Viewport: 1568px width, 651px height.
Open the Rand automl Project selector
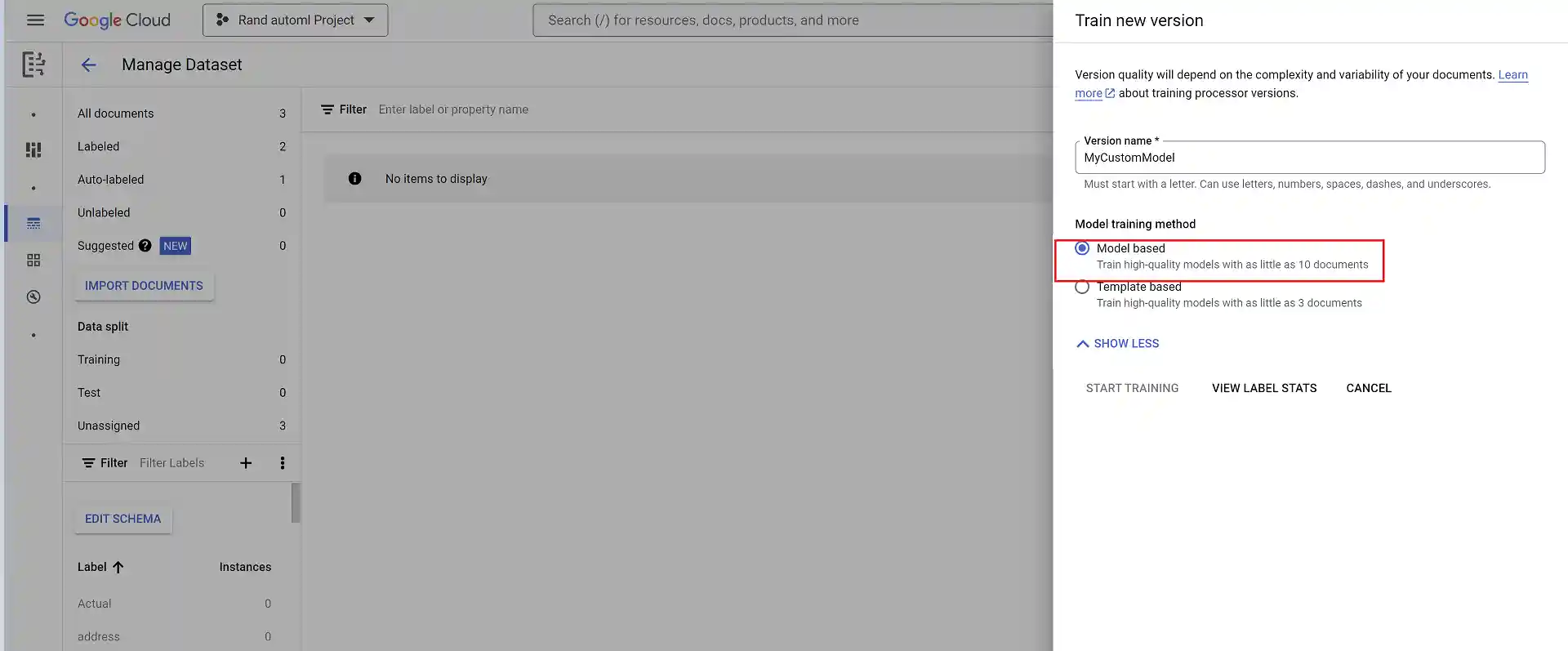tap(295, 20)
